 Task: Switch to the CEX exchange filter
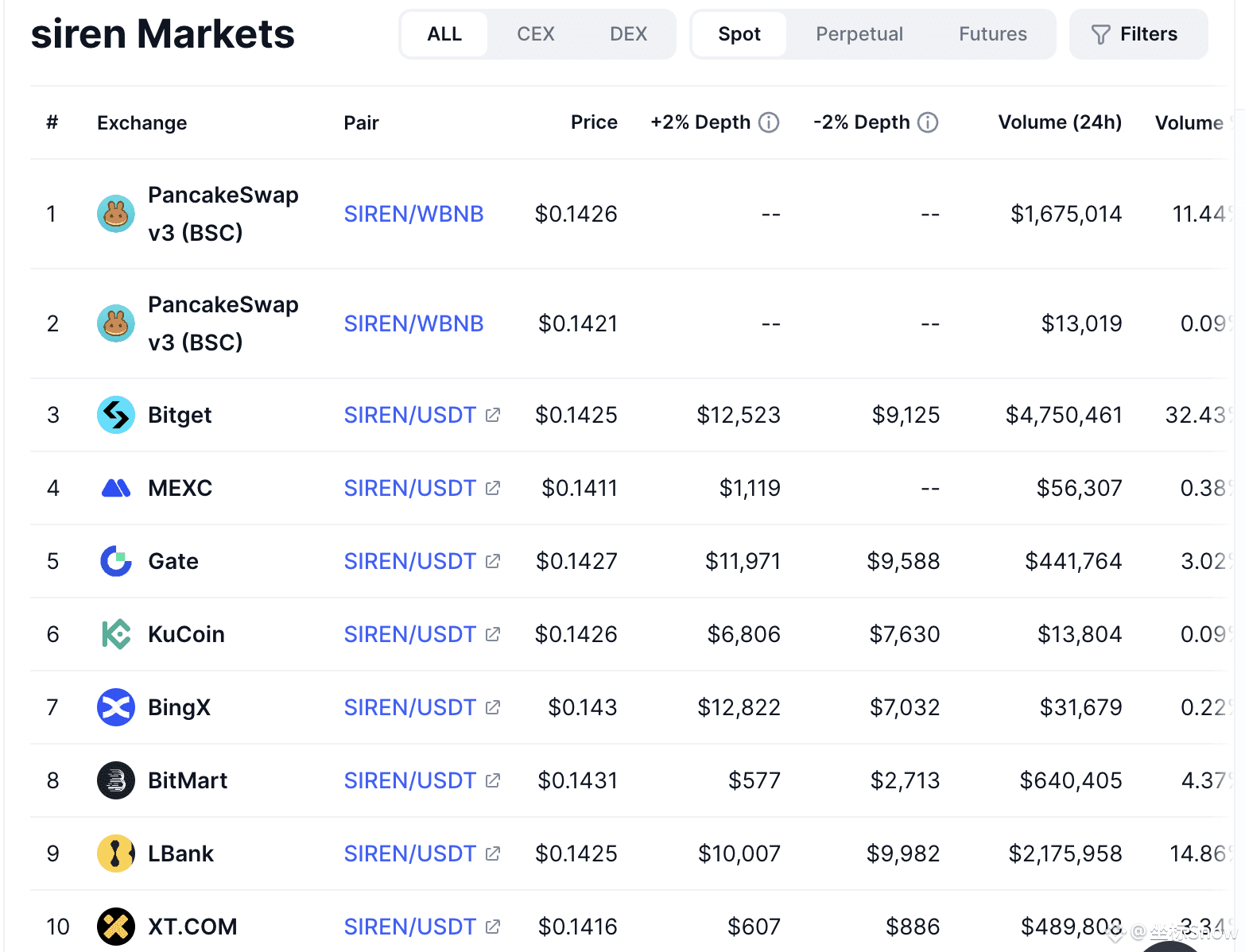pos(536,34)
